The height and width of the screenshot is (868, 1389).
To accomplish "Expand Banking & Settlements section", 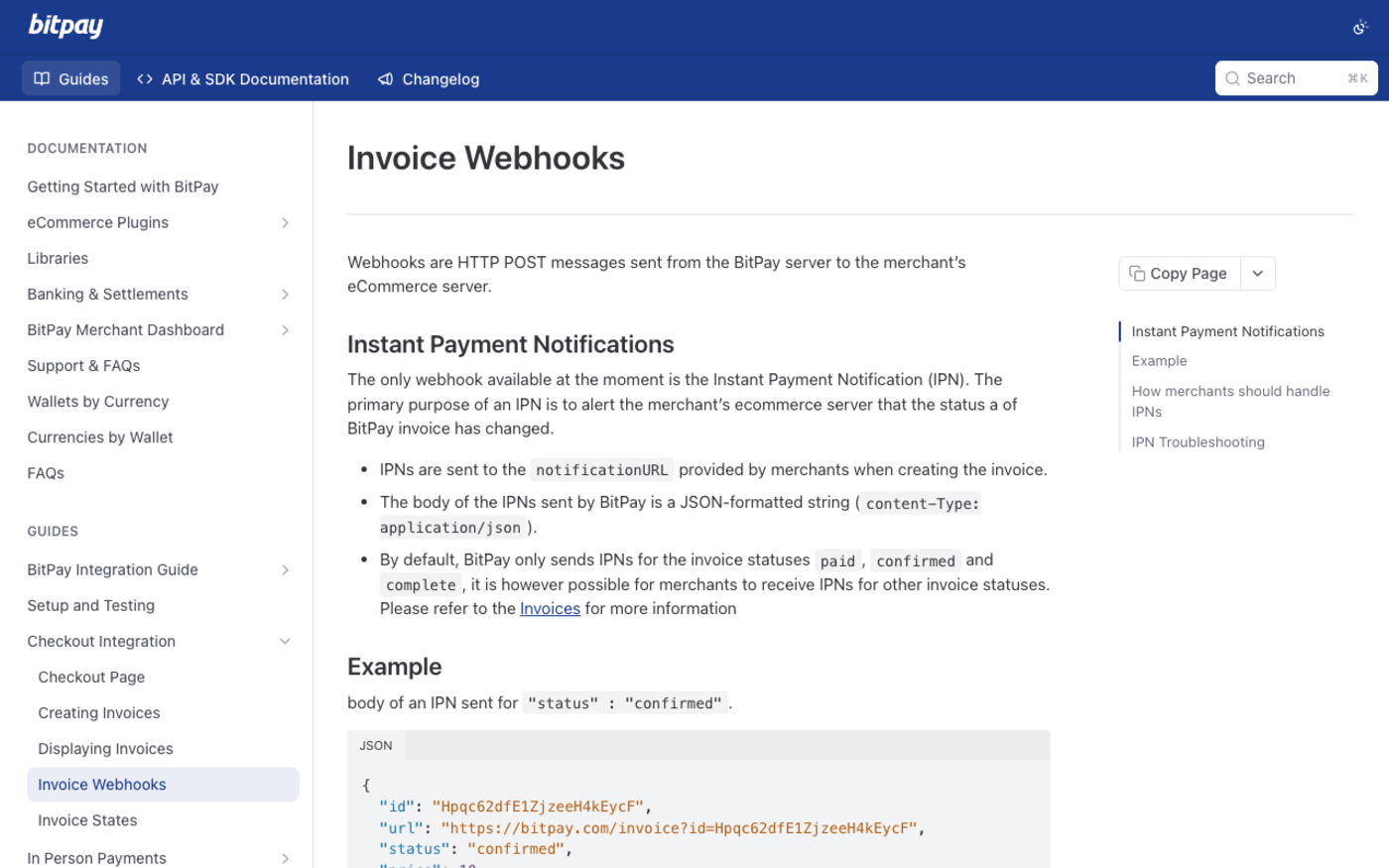I will [x=285, y=295].
